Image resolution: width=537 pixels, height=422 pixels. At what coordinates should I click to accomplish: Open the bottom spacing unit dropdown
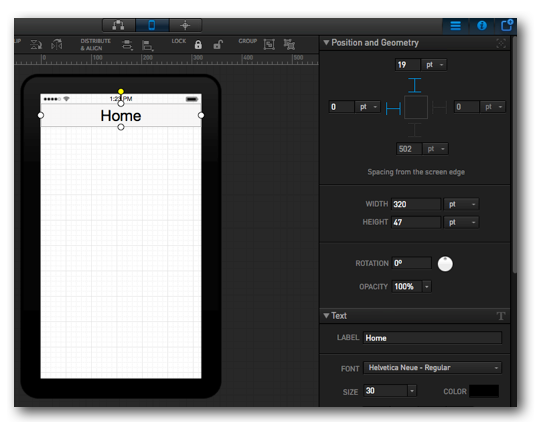pos(436,149)
